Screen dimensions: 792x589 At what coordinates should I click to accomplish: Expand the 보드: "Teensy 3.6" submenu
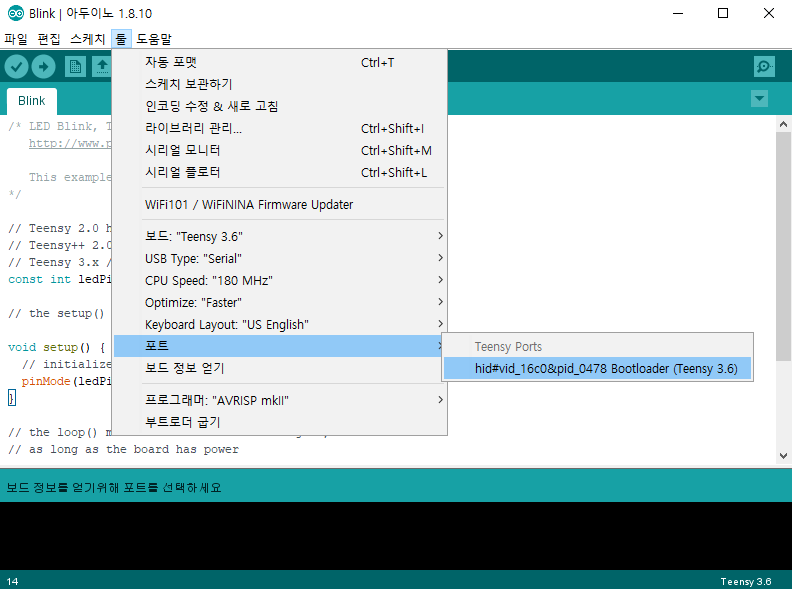point(280,236)
